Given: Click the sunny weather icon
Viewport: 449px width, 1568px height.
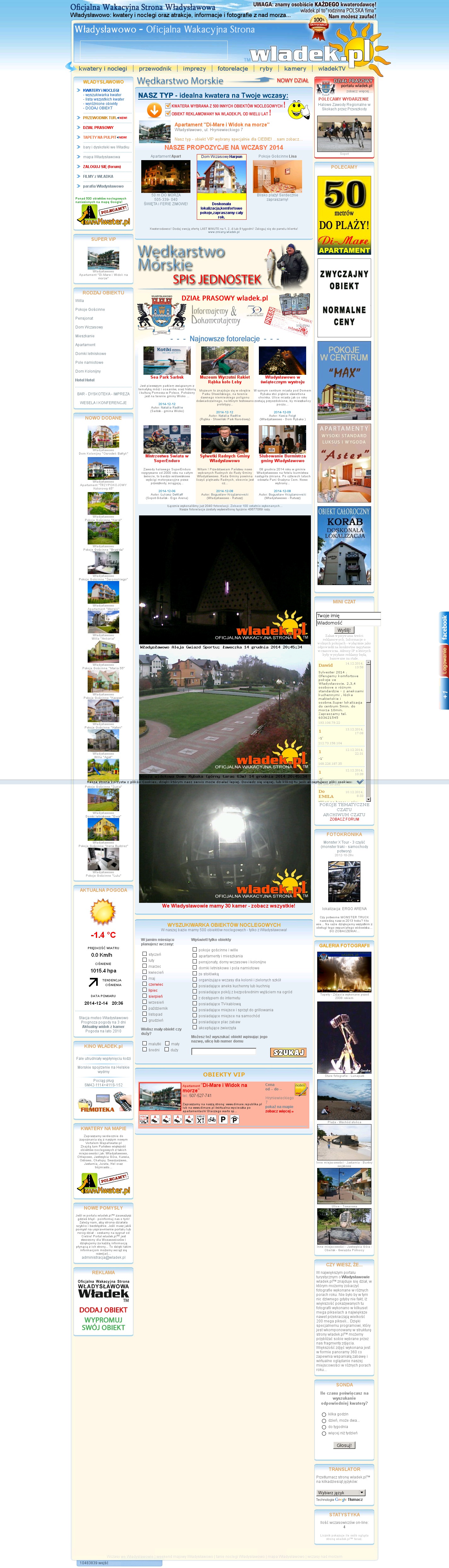Looking at the screenshot, I should click(103, 912).
